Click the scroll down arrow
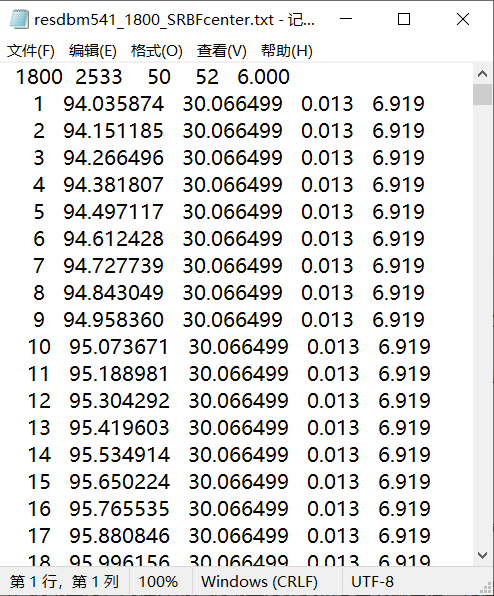This screenshot has height=596, width=494. click(482, 555)
